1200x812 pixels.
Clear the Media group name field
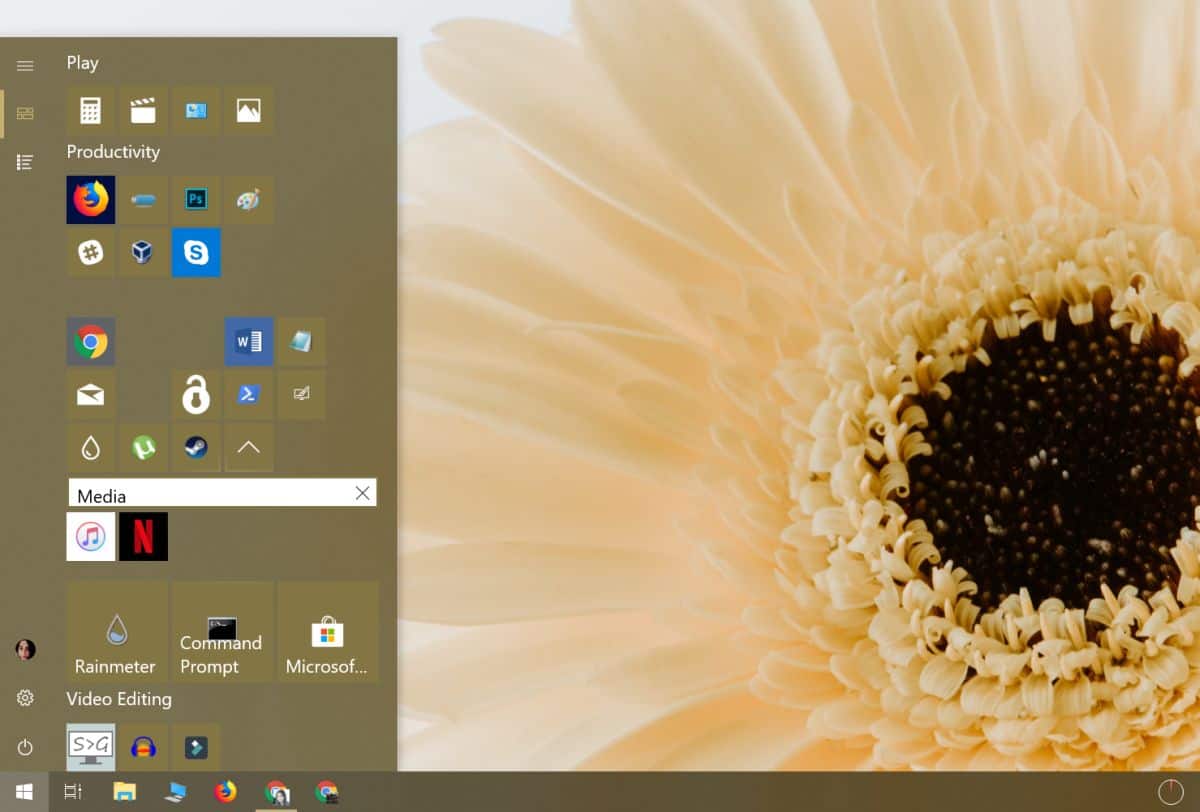[x=362, y=493]
